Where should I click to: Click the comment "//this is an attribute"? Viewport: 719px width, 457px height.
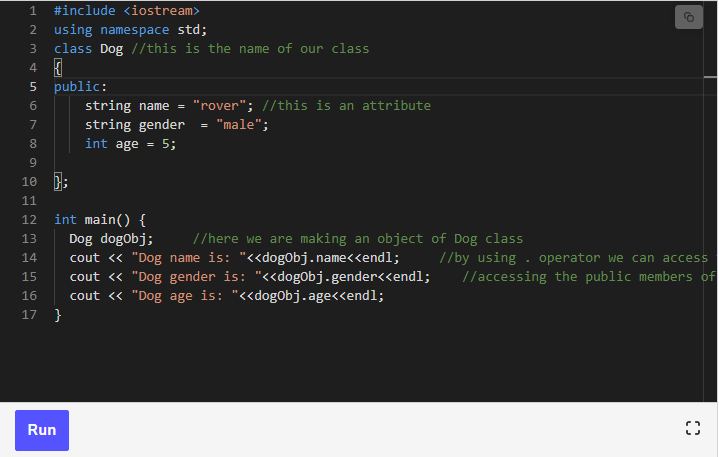click(x=346, y=106)
